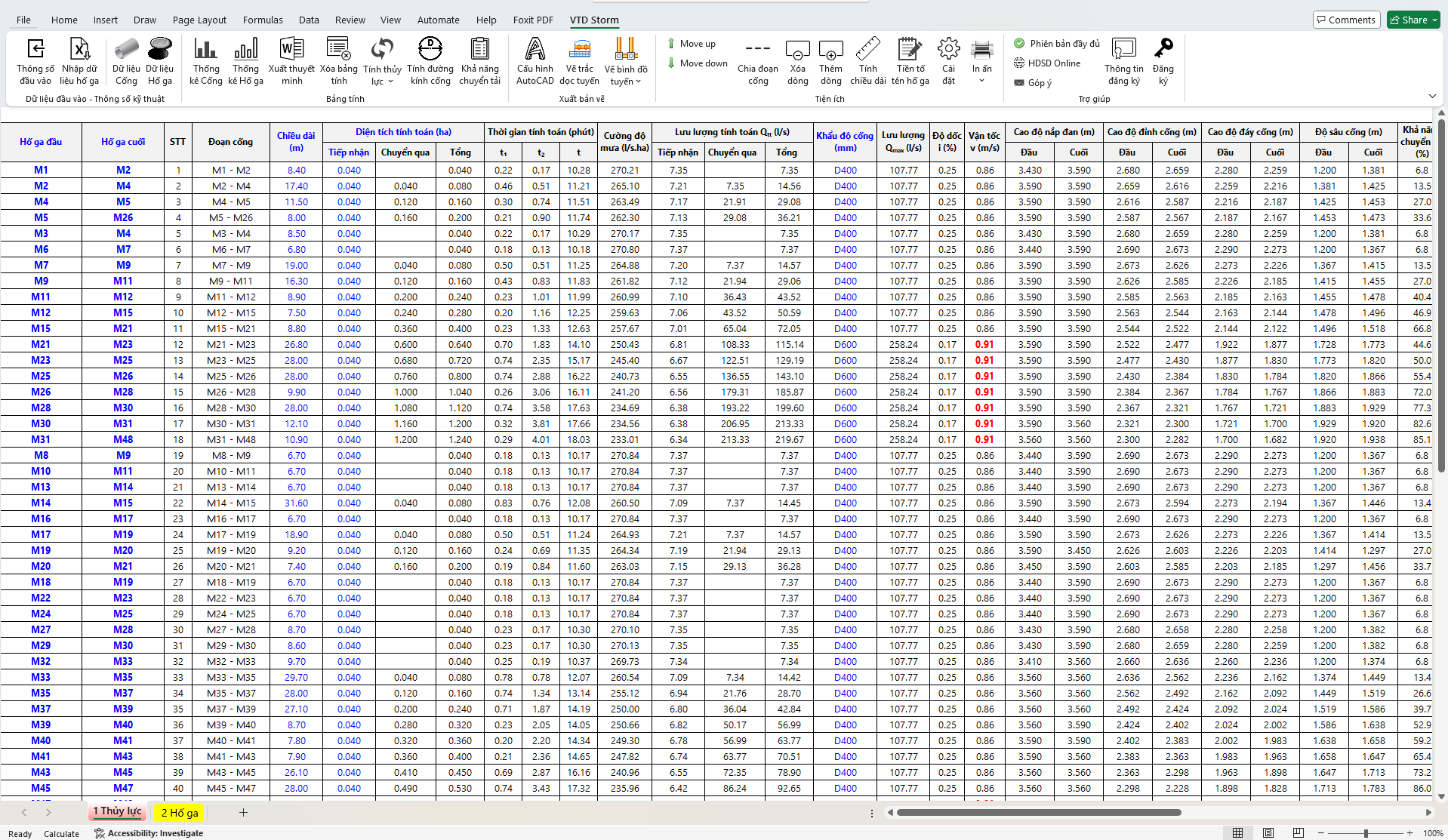
Task: Open the Formulas ribbon tab
Action: click(263, 20)
